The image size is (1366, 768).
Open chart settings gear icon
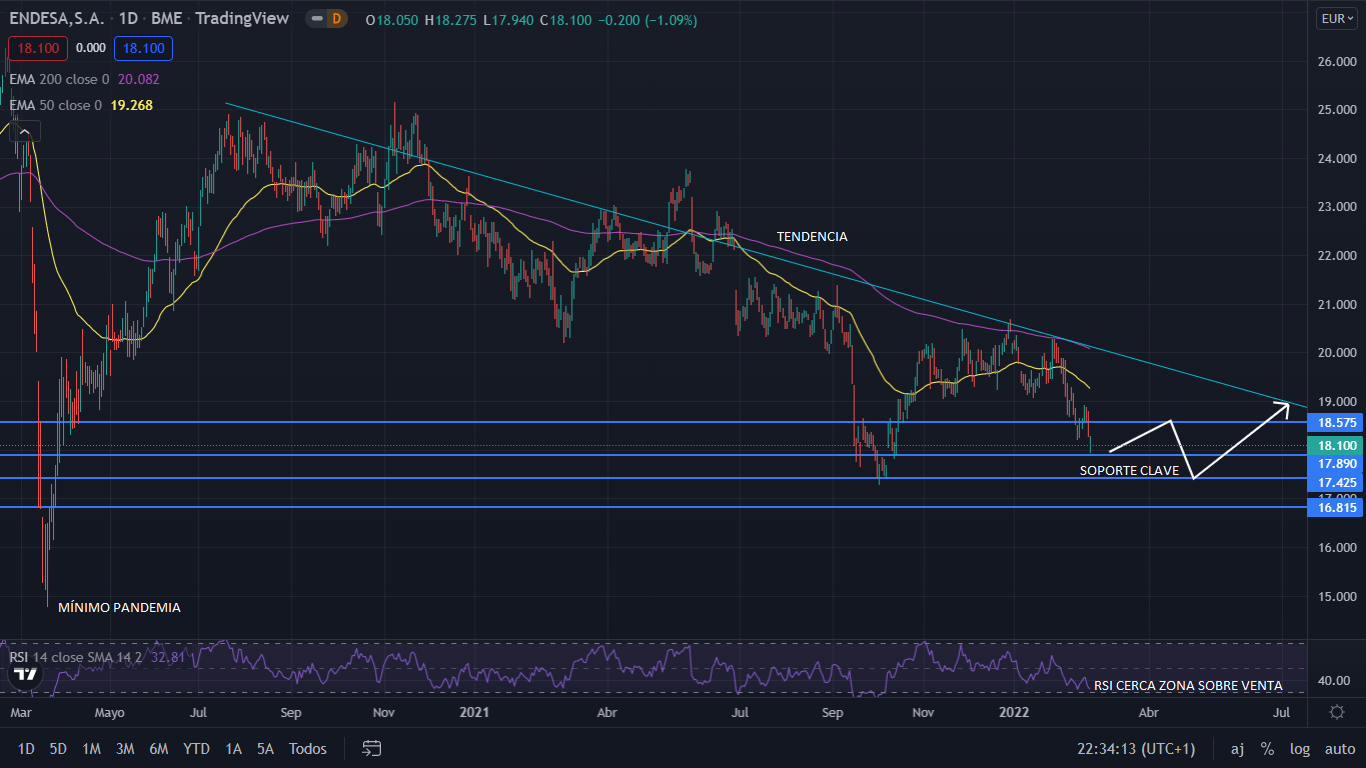click(1336, 712)
